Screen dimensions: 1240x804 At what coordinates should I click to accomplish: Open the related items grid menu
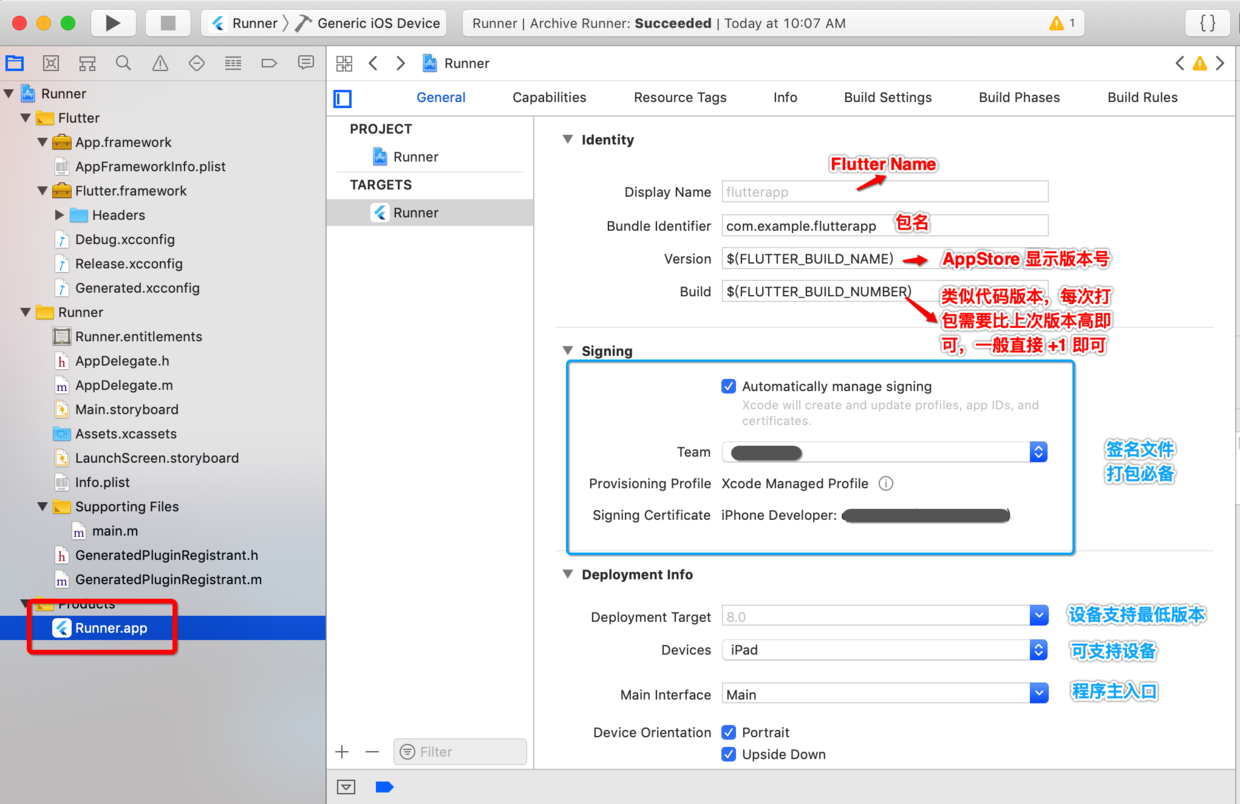point(344,63)
